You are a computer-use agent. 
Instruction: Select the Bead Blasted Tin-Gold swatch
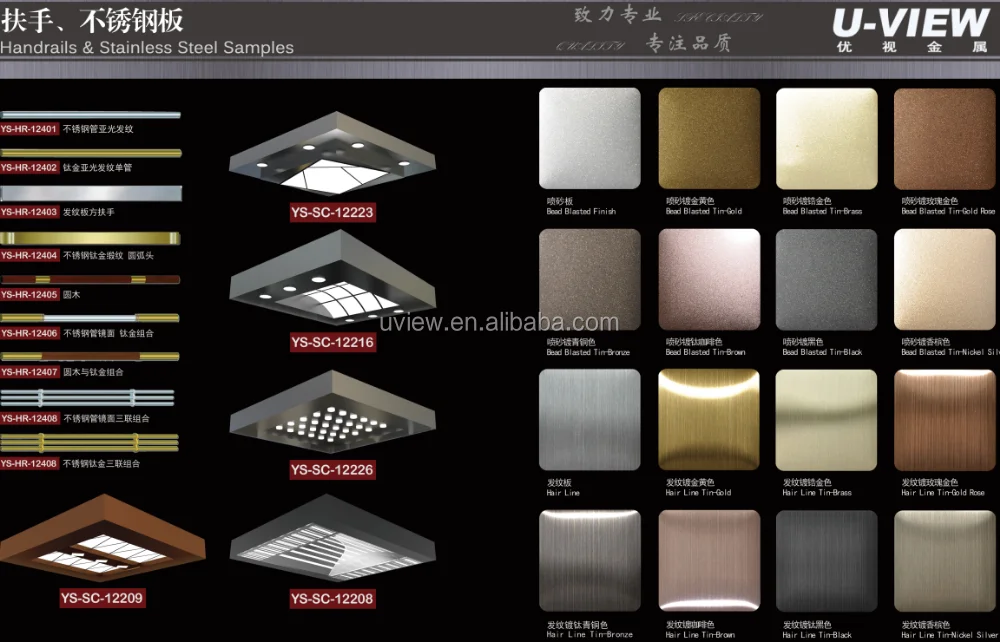(708, 138)
